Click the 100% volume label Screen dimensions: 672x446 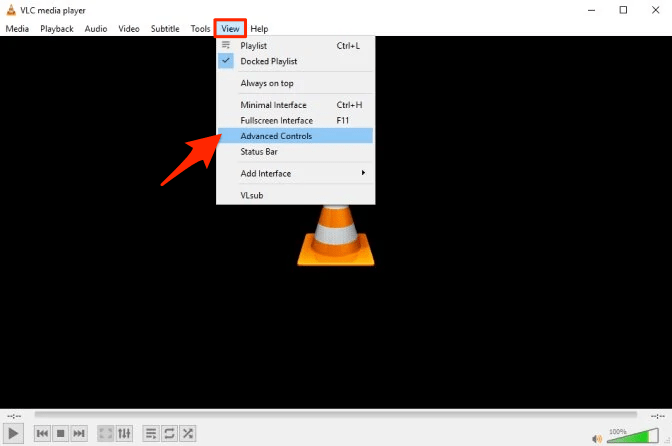click(618, 431)
